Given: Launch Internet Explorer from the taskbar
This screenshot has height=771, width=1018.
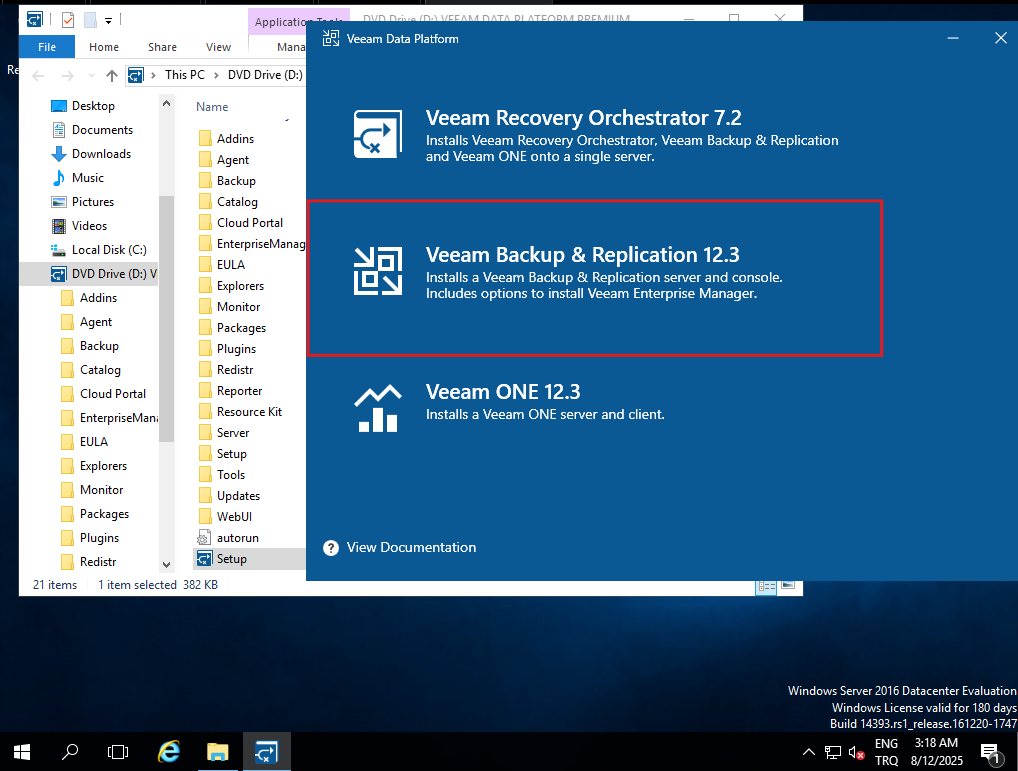Looking at the screenshot, I should (169, 752).
